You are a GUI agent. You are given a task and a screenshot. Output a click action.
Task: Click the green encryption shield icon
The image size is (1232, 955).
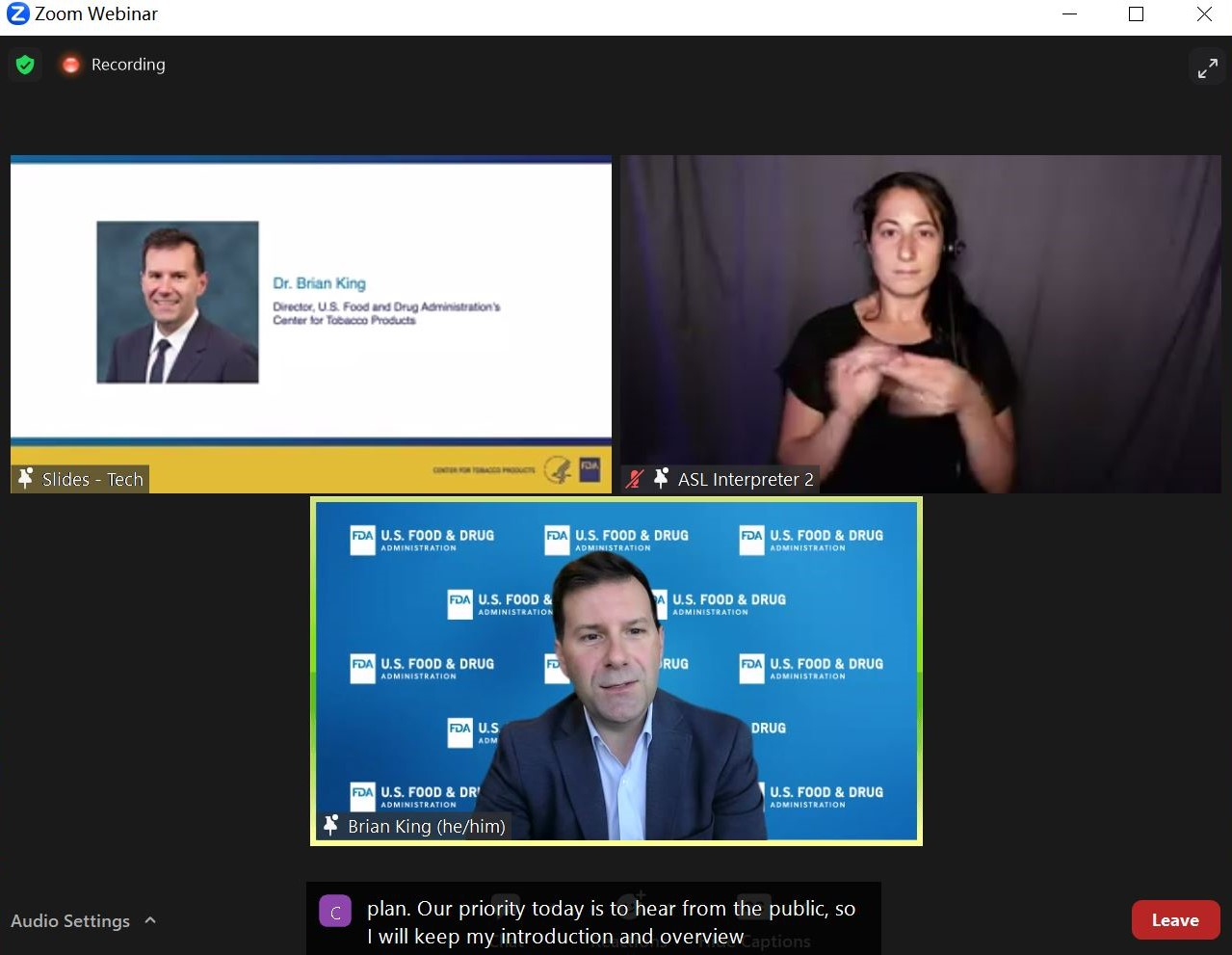pyautogui.click(x=25, y=65)
